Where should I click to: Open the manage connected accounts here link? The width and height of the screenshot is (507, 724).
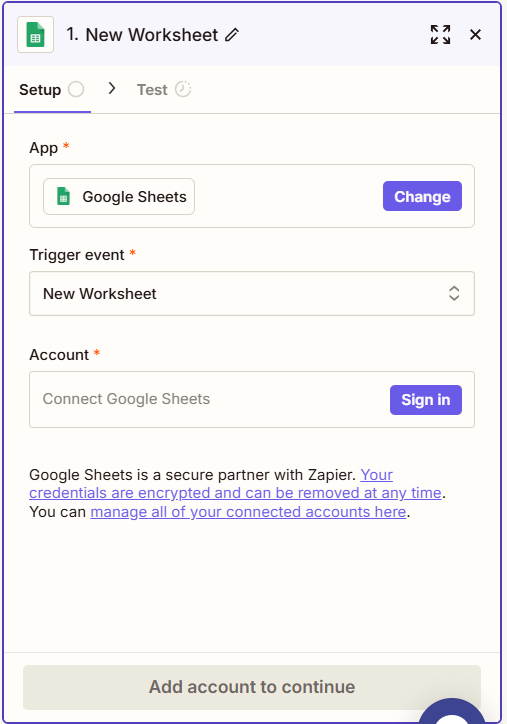coord(248,512)
